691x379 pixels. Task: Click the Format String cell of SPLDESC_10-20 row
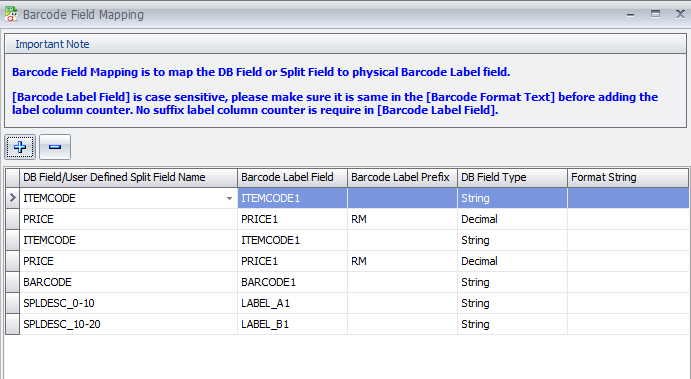point(628,324)
